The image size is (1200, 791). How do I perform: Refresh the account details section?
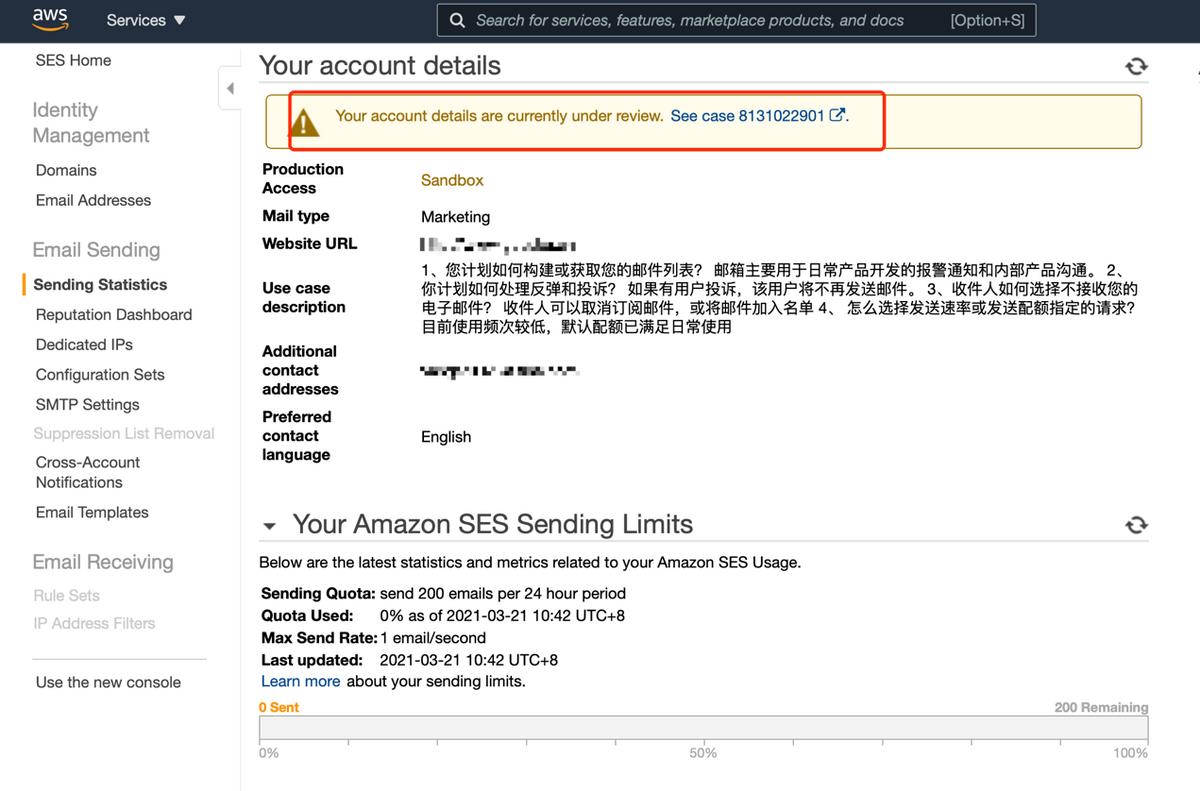1136,67
